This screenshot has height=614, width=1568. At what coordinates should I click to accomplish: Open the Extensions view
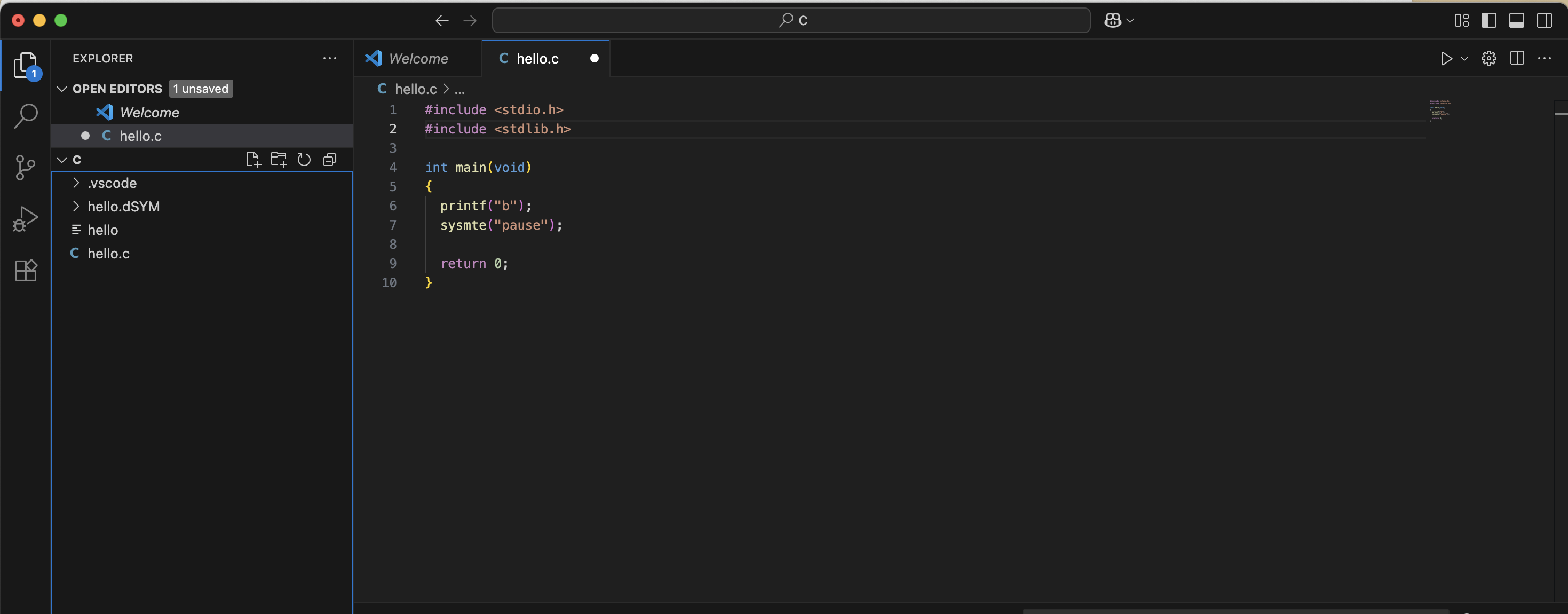[26, 270]
